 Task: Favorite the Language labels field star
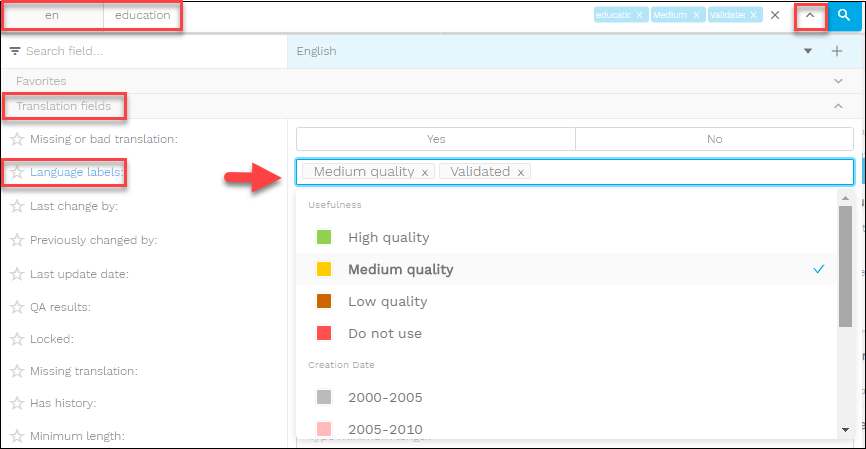pyautogui.click(x=17, y=172)
